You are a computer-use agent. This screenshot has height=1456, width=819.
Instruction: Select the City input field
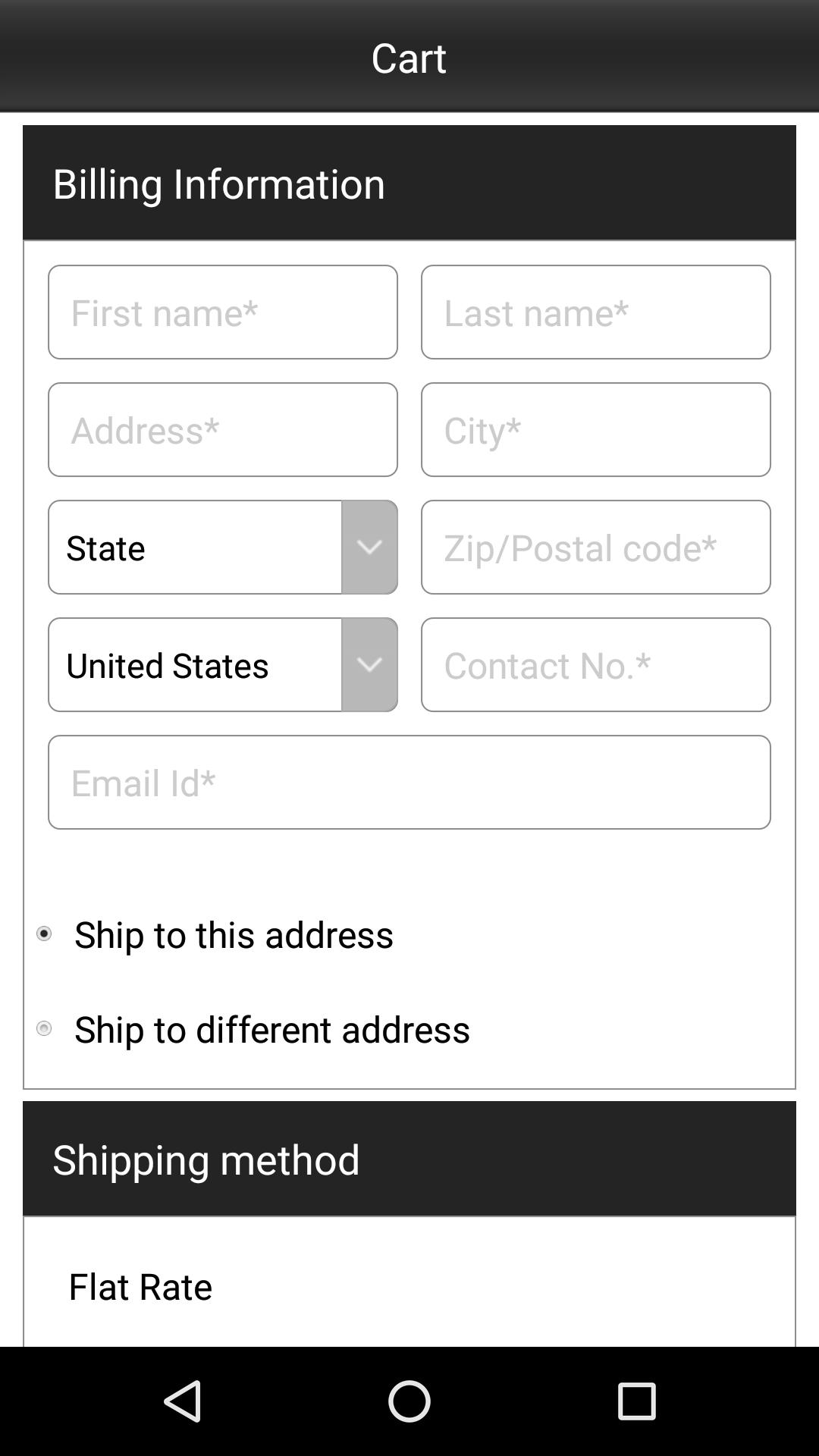(x=596, y=429)
